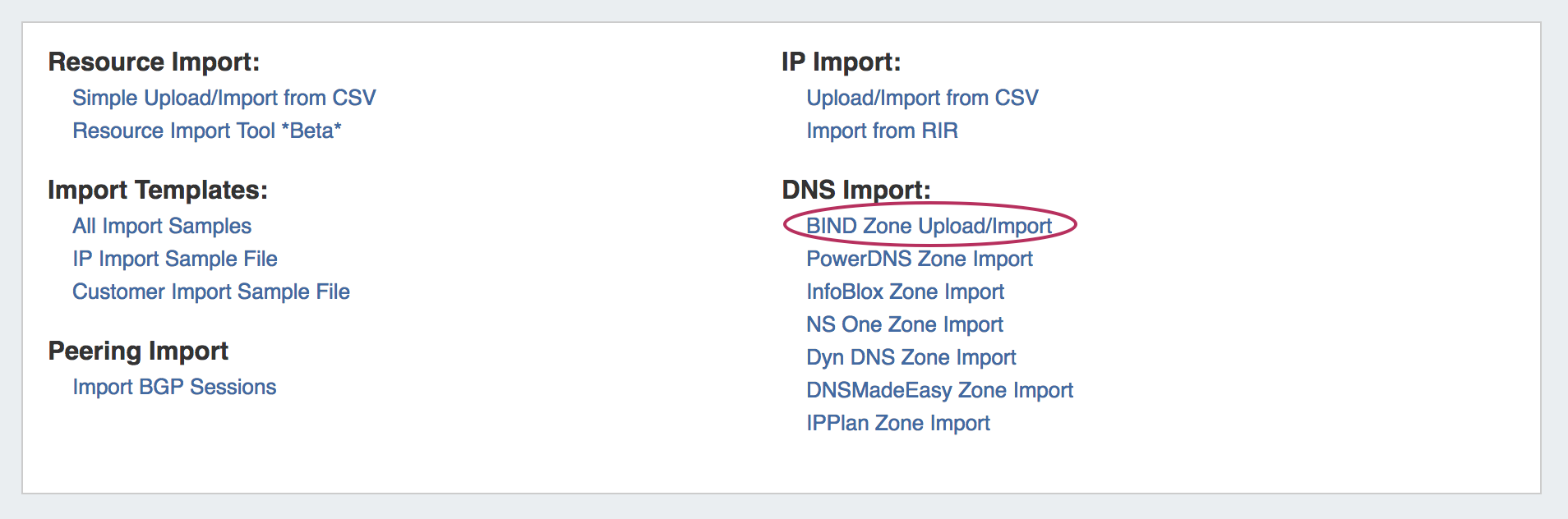Open the DNSMadeEasy Zone Import link

coord(939,390)
